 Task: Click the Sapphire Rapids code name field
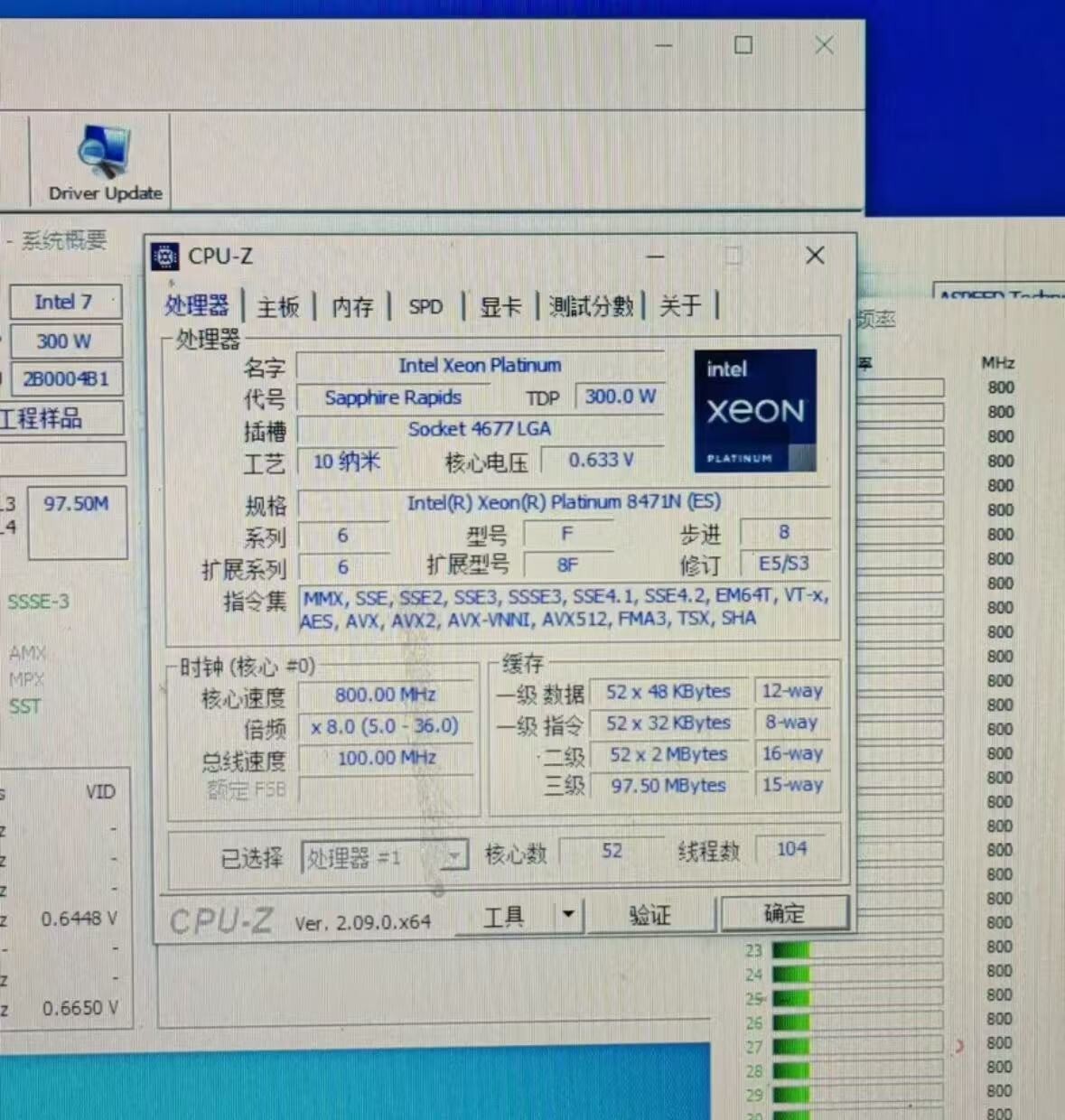[393, 397]
